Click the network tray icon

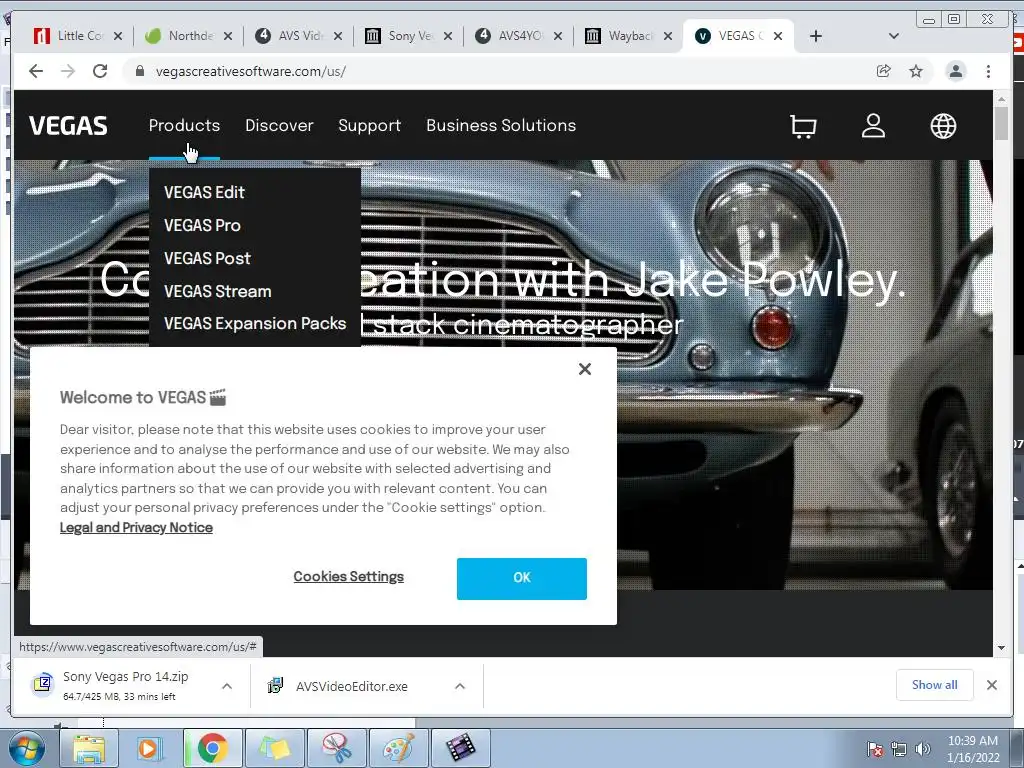point(899,749)
